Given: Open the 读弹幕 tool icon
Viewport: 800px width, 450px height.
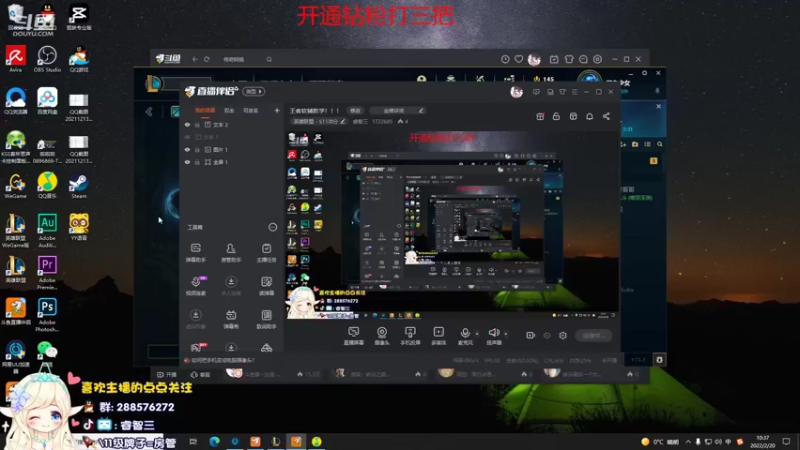Looking at the screenshot, I should (266, 286).
